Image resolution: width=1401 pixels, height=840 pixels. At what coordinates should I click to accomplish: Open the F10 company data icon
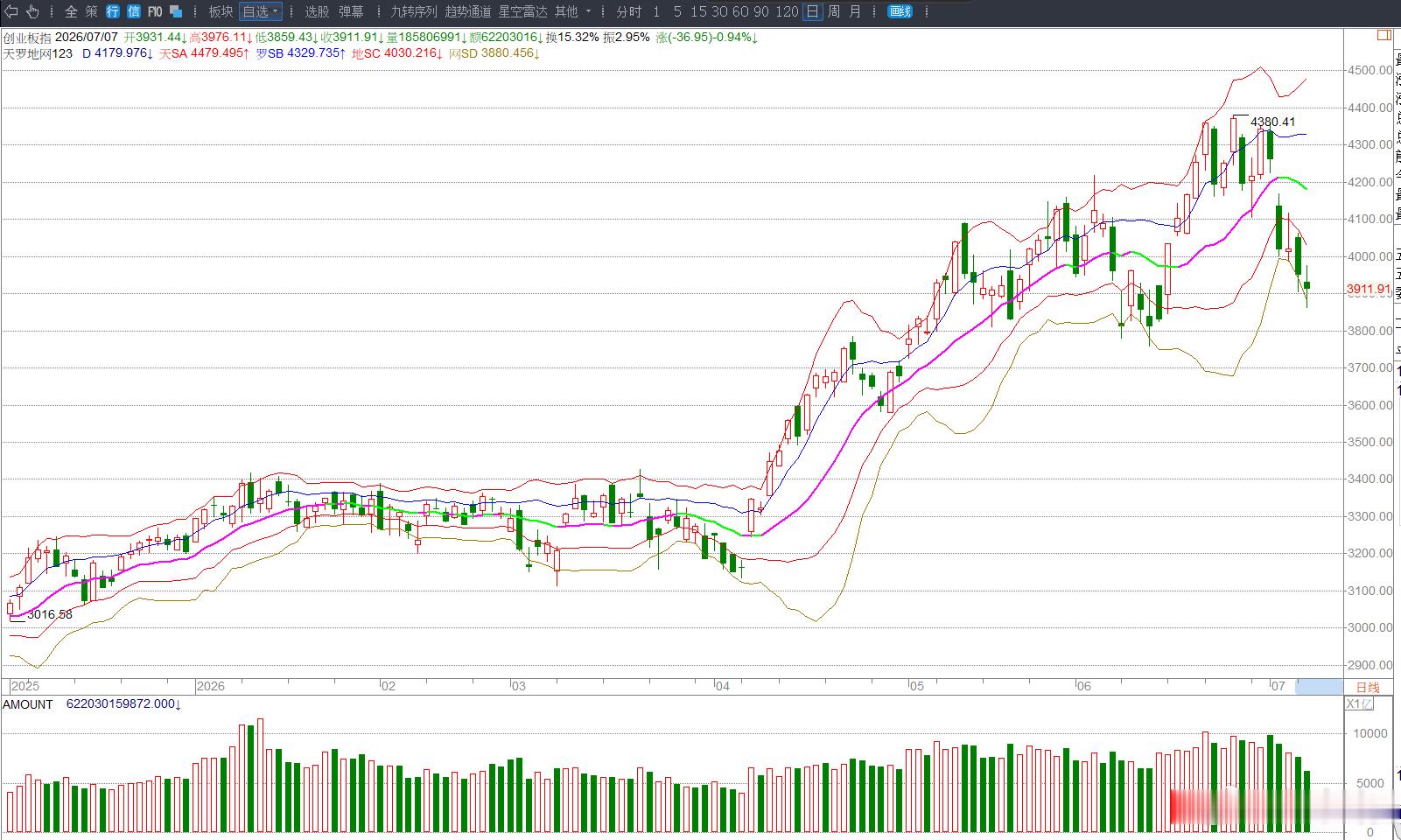click(x=155, y=11)
